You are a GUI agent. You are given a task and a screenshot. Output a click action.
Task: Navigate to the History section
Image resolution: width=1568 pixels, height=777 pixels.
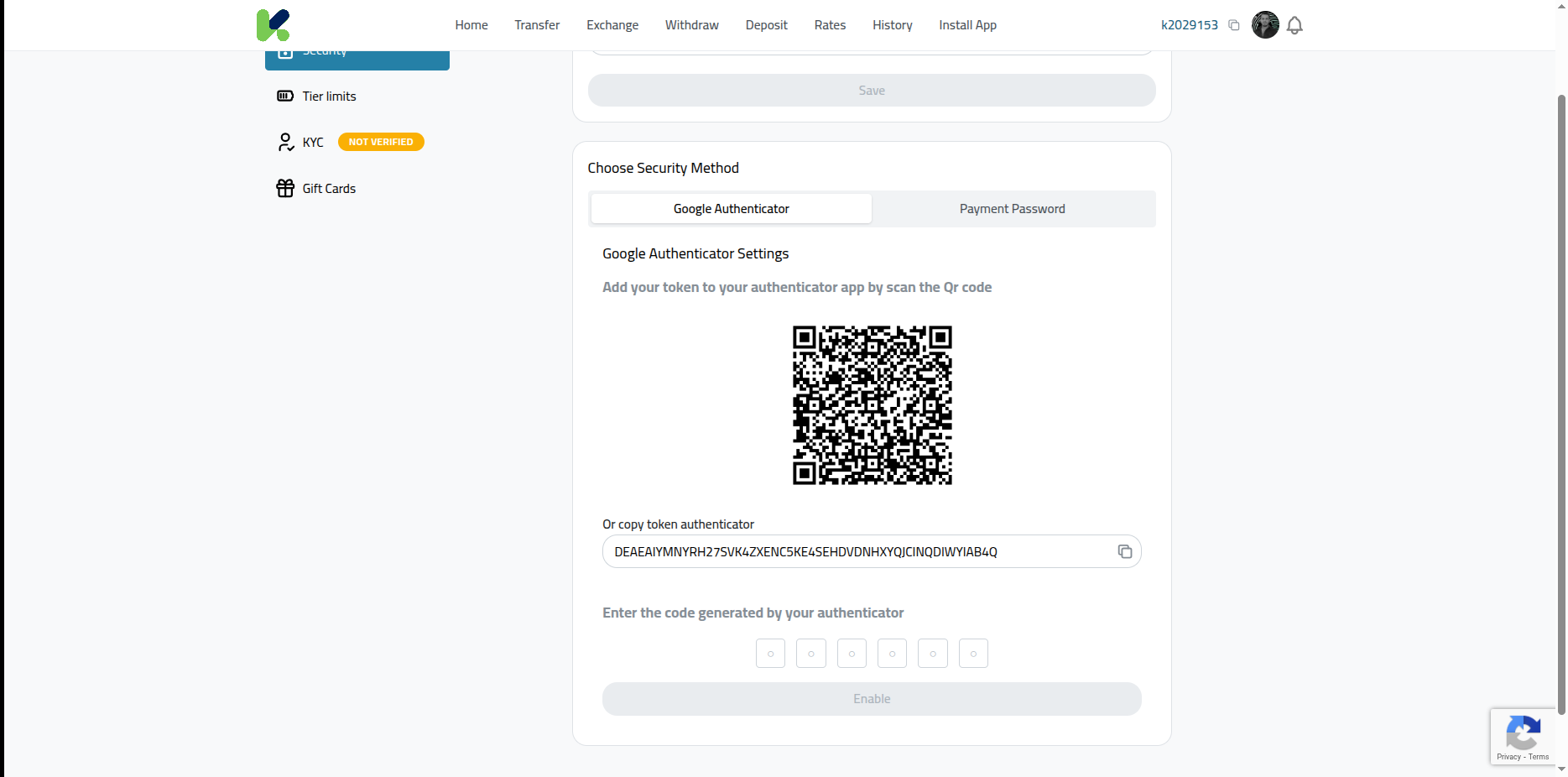tap(892, 24)
